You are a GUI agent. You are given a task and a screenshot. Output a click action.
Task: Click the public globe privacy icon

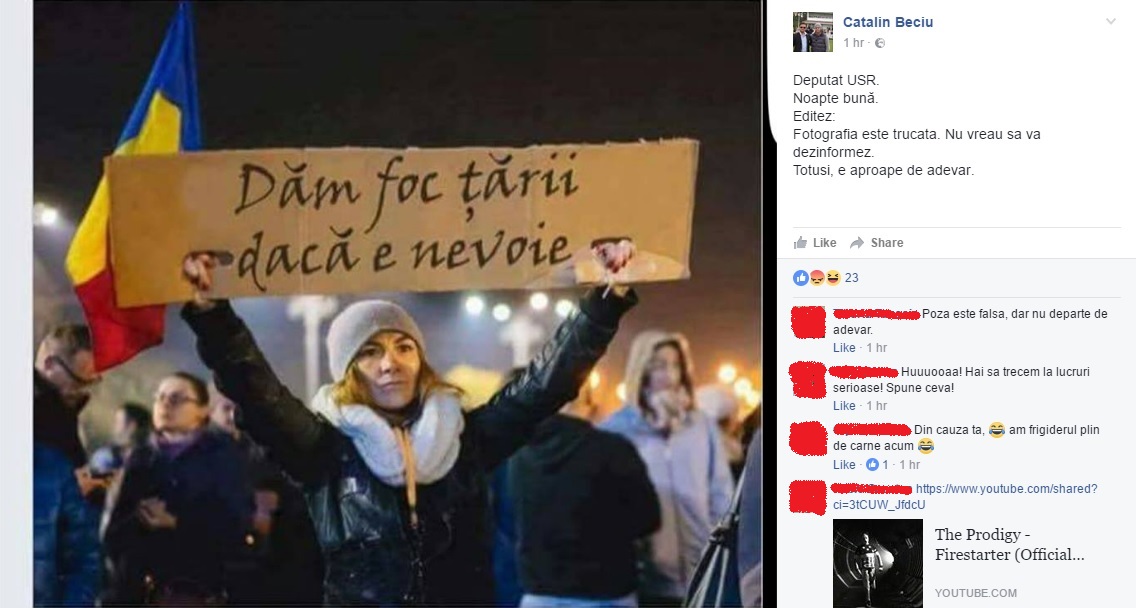pos(880,43)
